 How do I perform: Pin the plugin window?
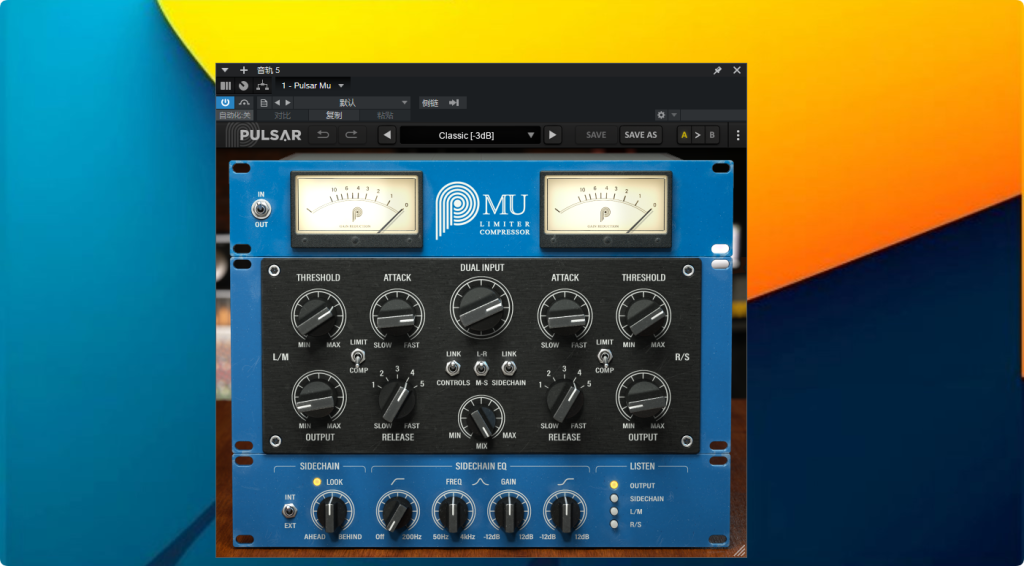click(x=717, y=71)
